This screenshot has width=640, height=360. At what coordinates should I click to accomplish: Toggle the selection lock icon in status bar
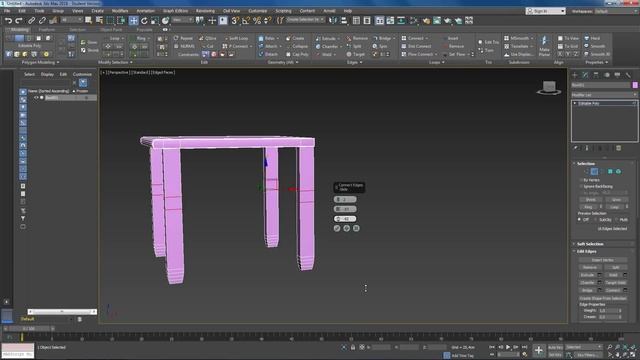coord(353,347)
